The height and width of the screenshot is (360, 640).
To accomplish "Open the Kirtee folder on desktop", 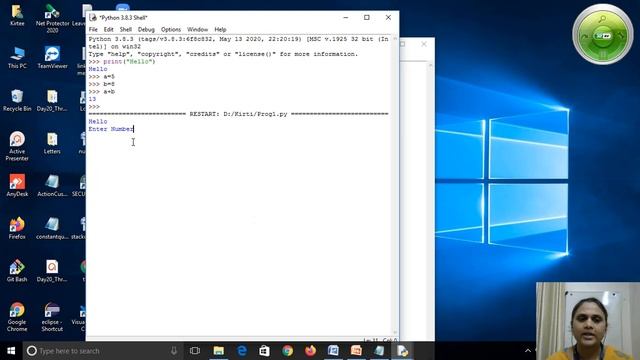I will [x=17, y=16].
